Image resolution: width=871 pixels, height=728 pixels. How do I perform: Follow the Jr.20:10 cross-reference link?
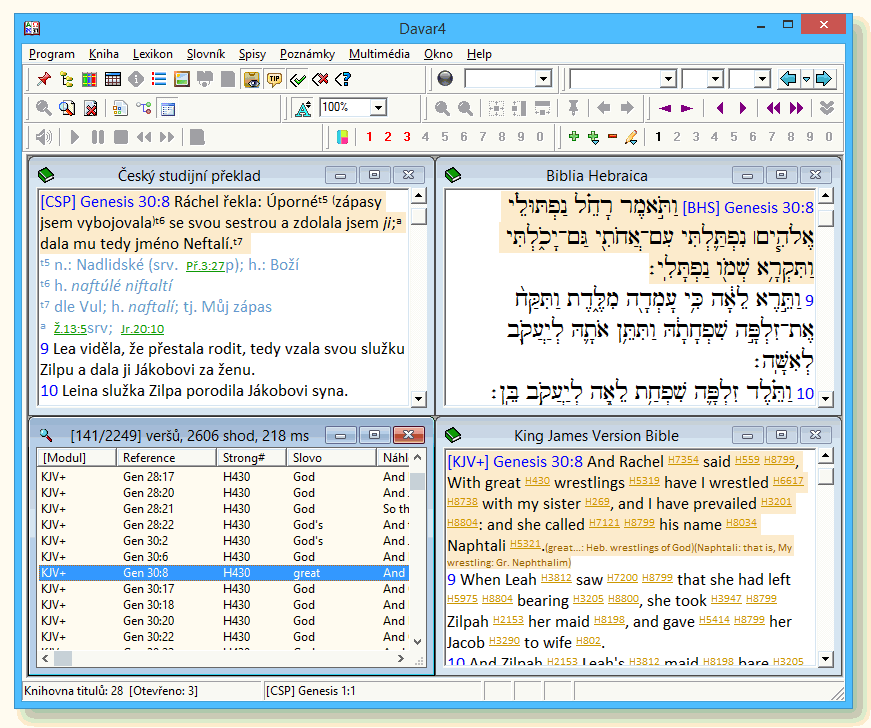pyautogui.click(x=142, y=329)
